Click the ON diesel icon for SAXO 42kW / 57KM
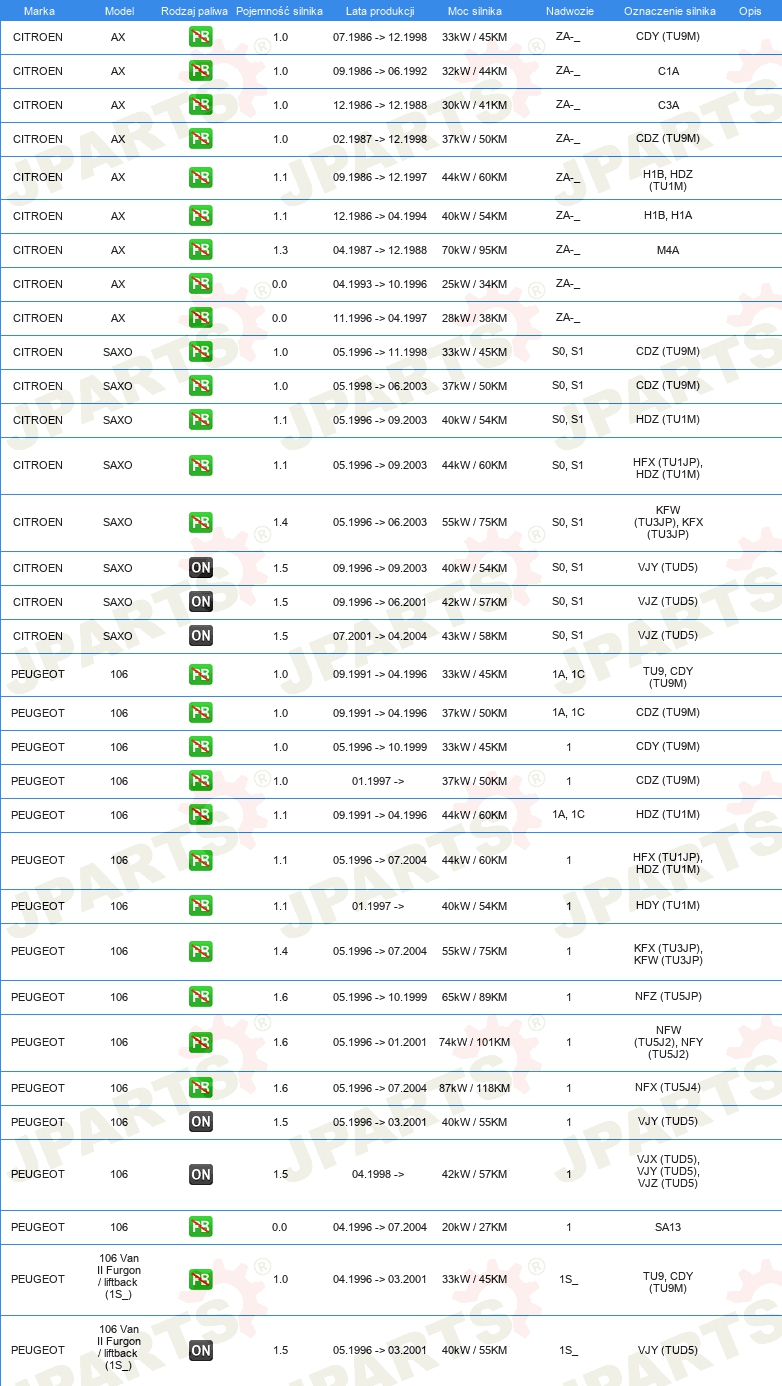This screenshot has height=1386, width=782. click(x=201, y=602)
